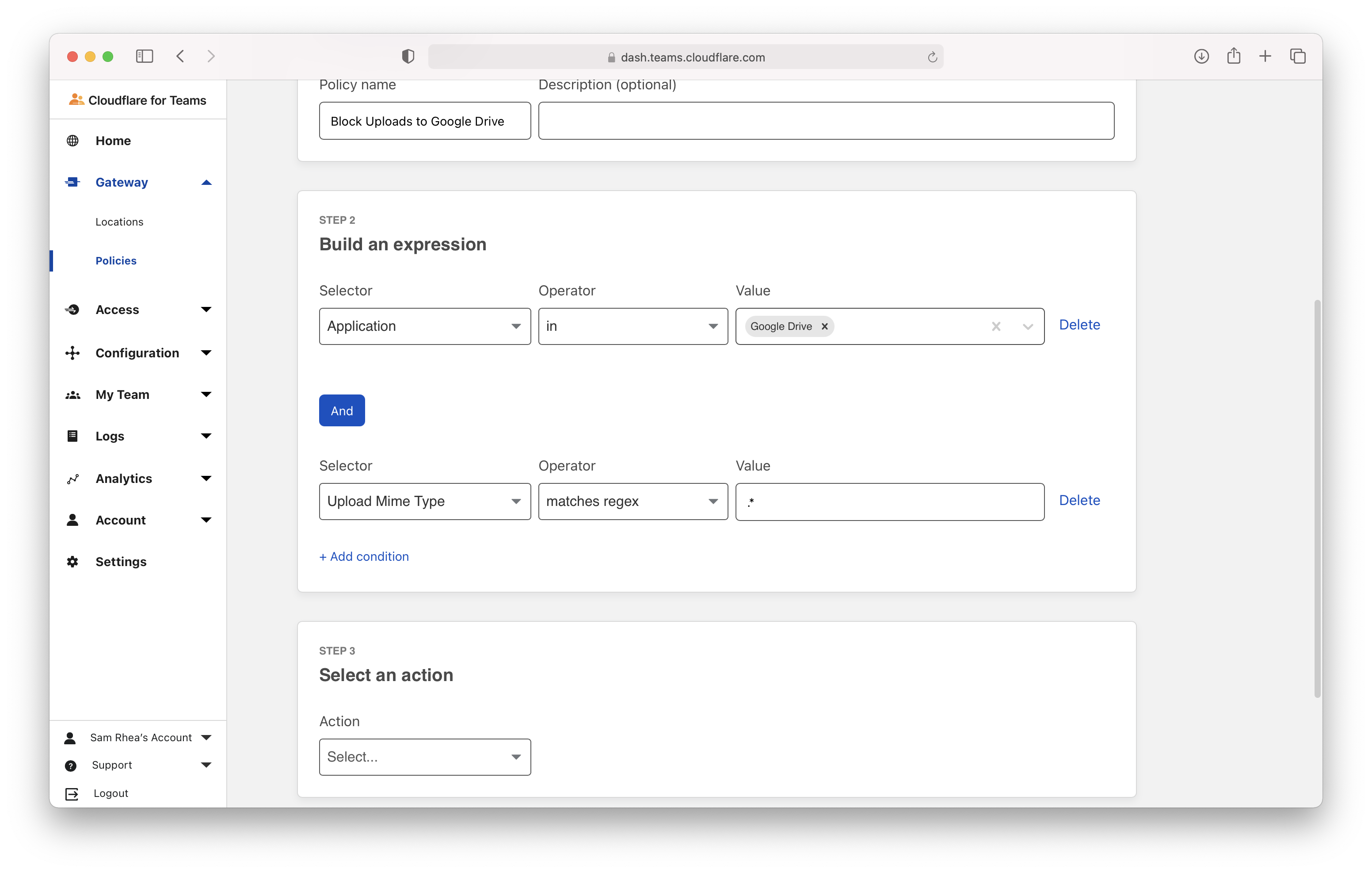Collapse the Gateway menu section
The height and width of the screenshot is (873, 1372).
206,183
